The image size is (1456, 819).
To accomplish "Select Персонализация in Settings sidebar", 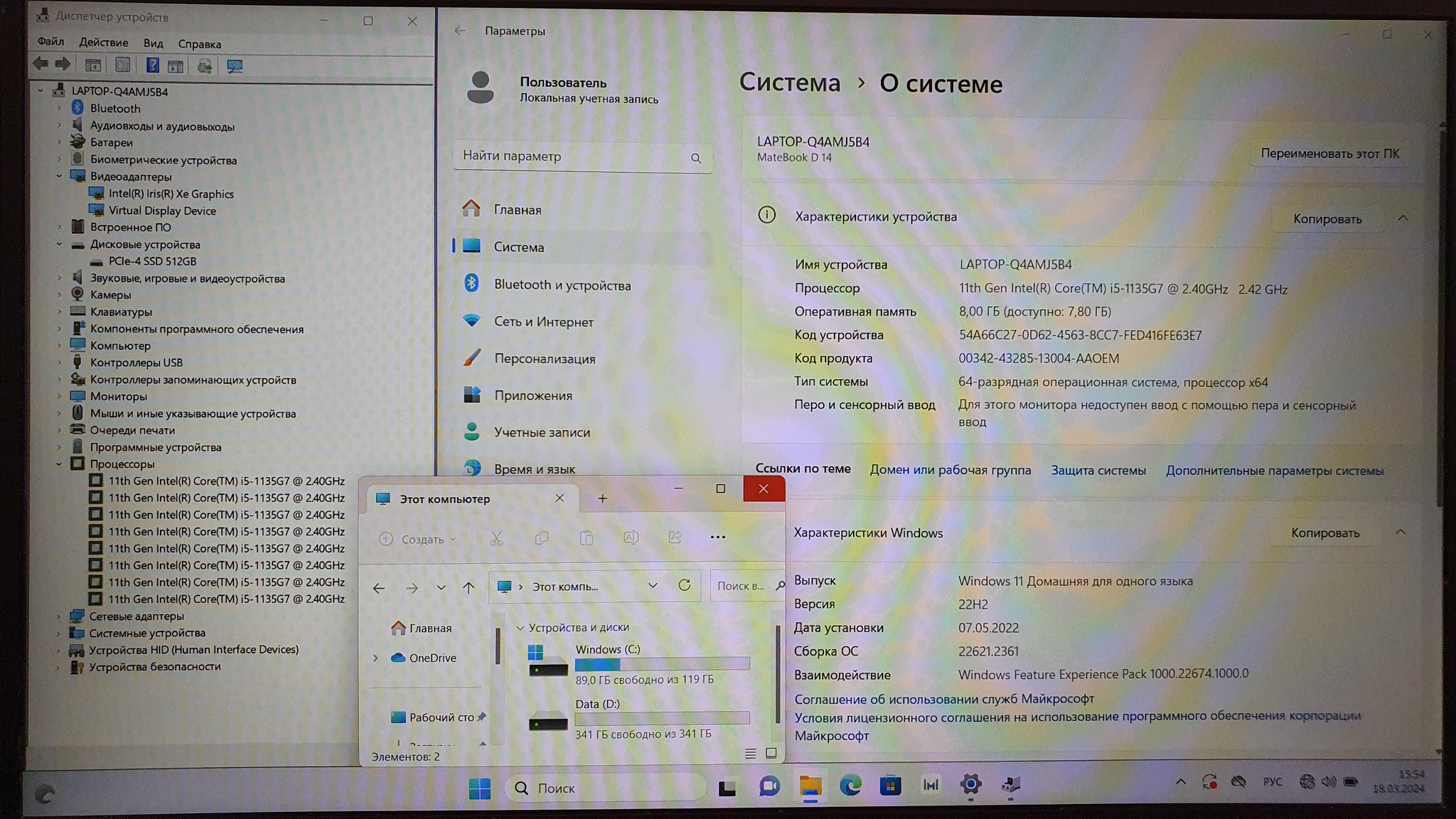I will coord(545,359).
